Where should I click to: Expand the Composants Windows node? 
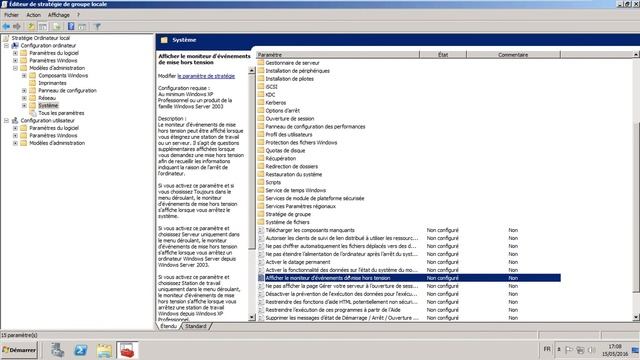pyautogui.click(x=24, y=76)
